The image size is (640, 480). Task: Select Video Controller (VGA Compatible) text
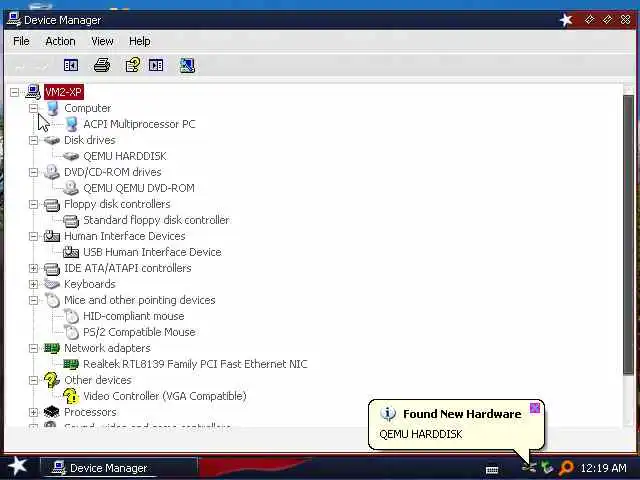tap(165, 396)
